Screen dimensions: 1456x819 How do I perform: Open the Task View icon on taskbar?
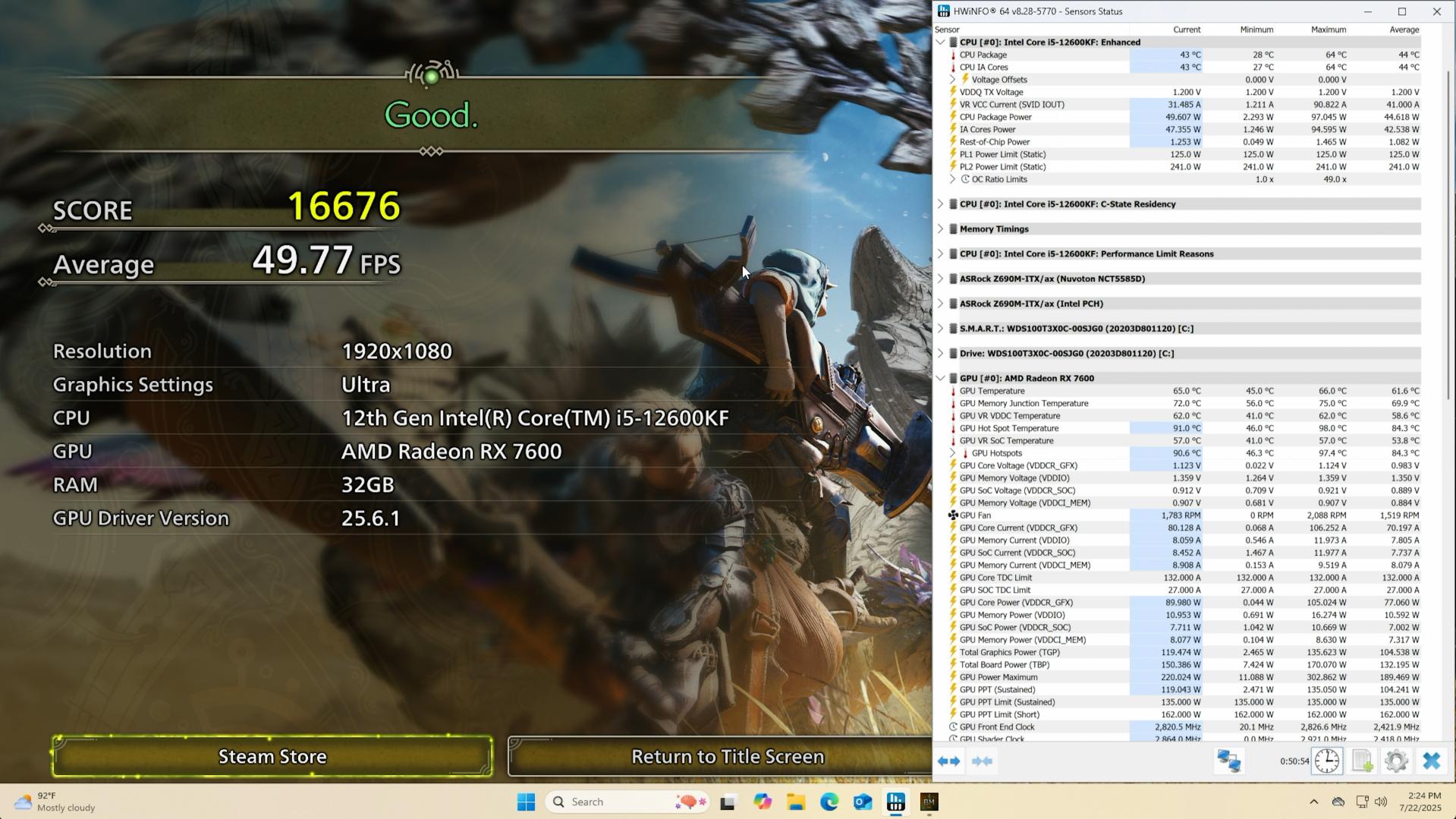tap(728, 802)
